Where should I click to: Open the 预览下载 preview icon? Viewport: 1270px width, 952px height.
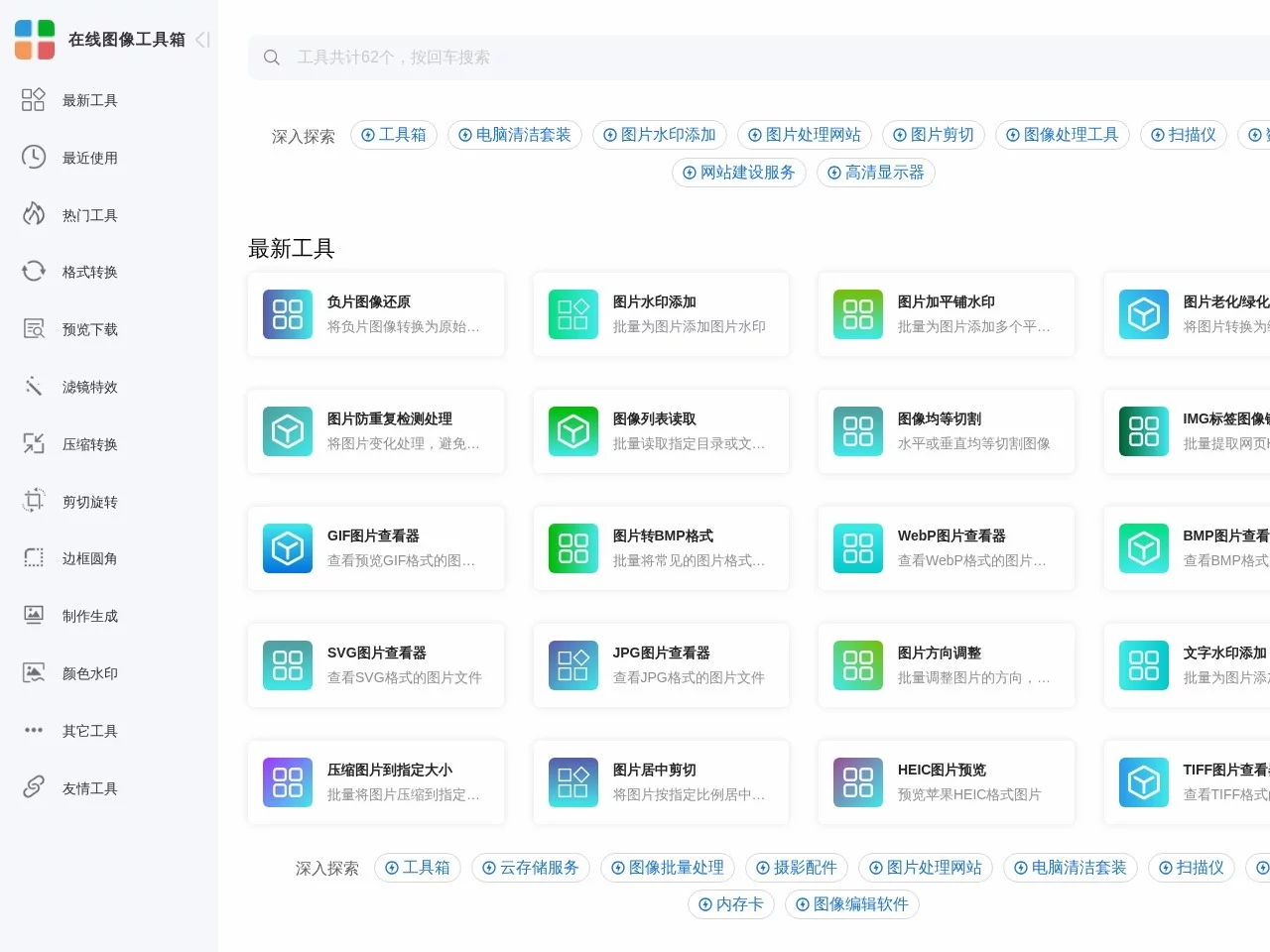pyautogui.click(x=33, y=328)
